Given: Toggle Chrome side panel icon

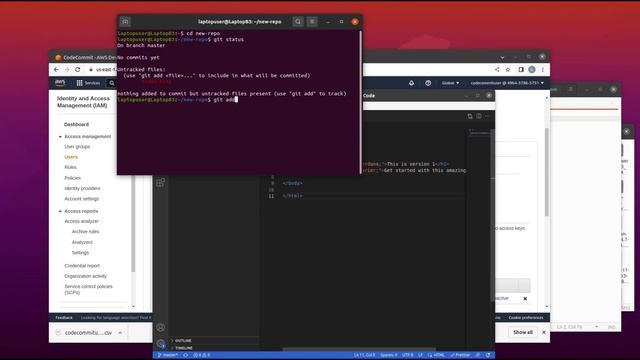Looking at the screenshot, I should [521, 70].
